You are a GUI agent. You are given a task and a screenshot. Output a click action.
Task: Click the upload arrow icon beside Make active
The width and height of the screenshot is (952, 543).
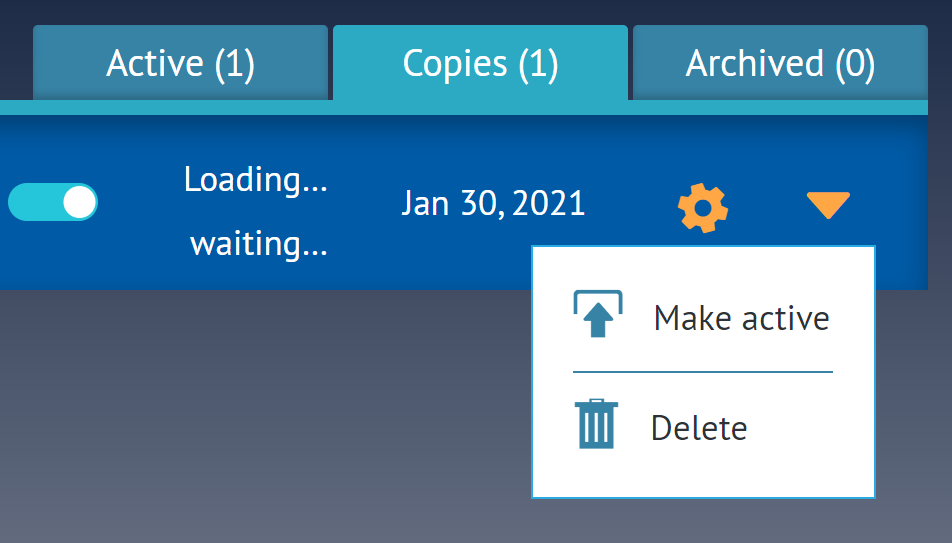pyautogui.click(x=598, y=313)
